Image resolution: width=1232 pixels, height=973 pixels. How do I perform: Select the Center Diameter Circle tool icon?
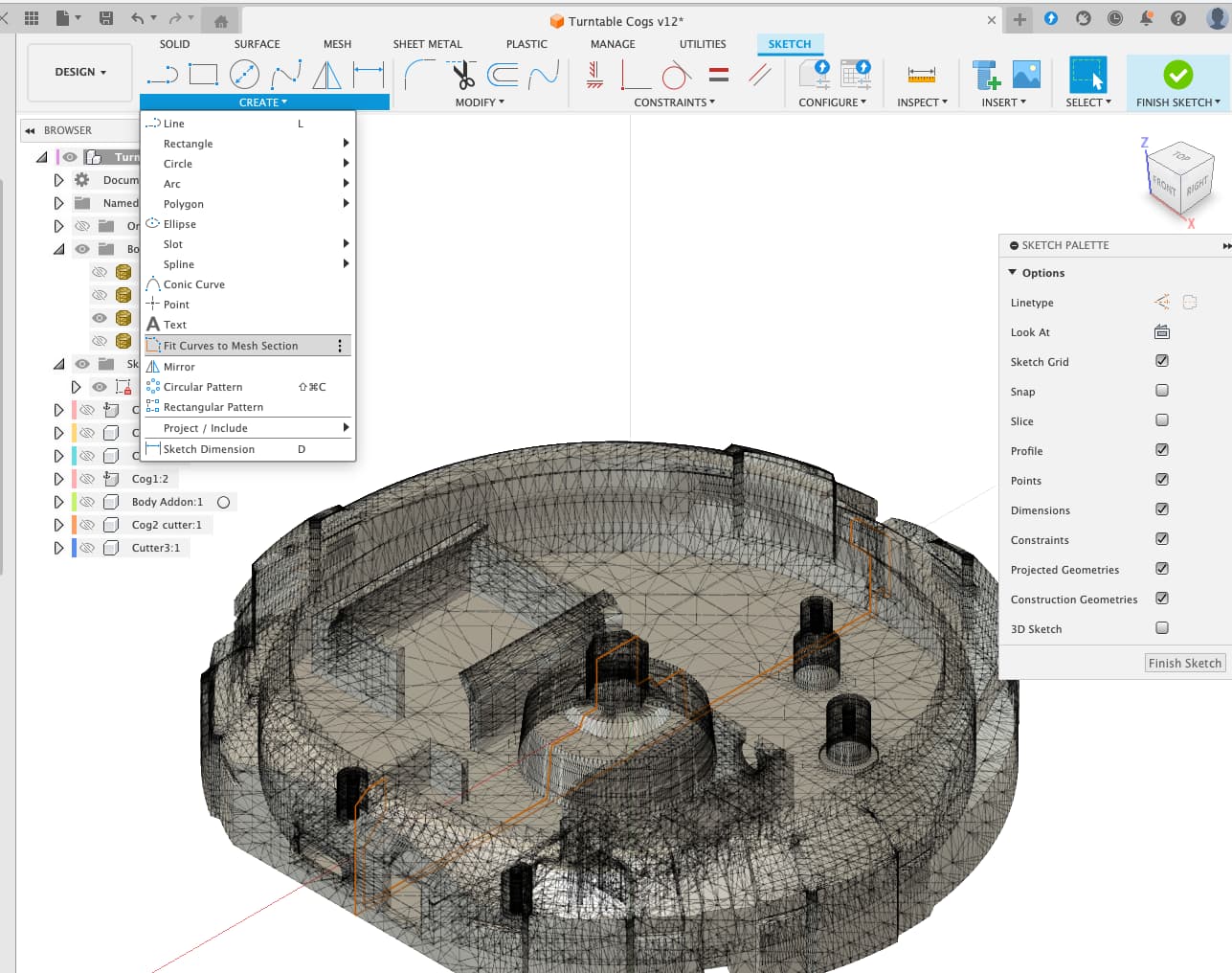click(x=244, y=75)
